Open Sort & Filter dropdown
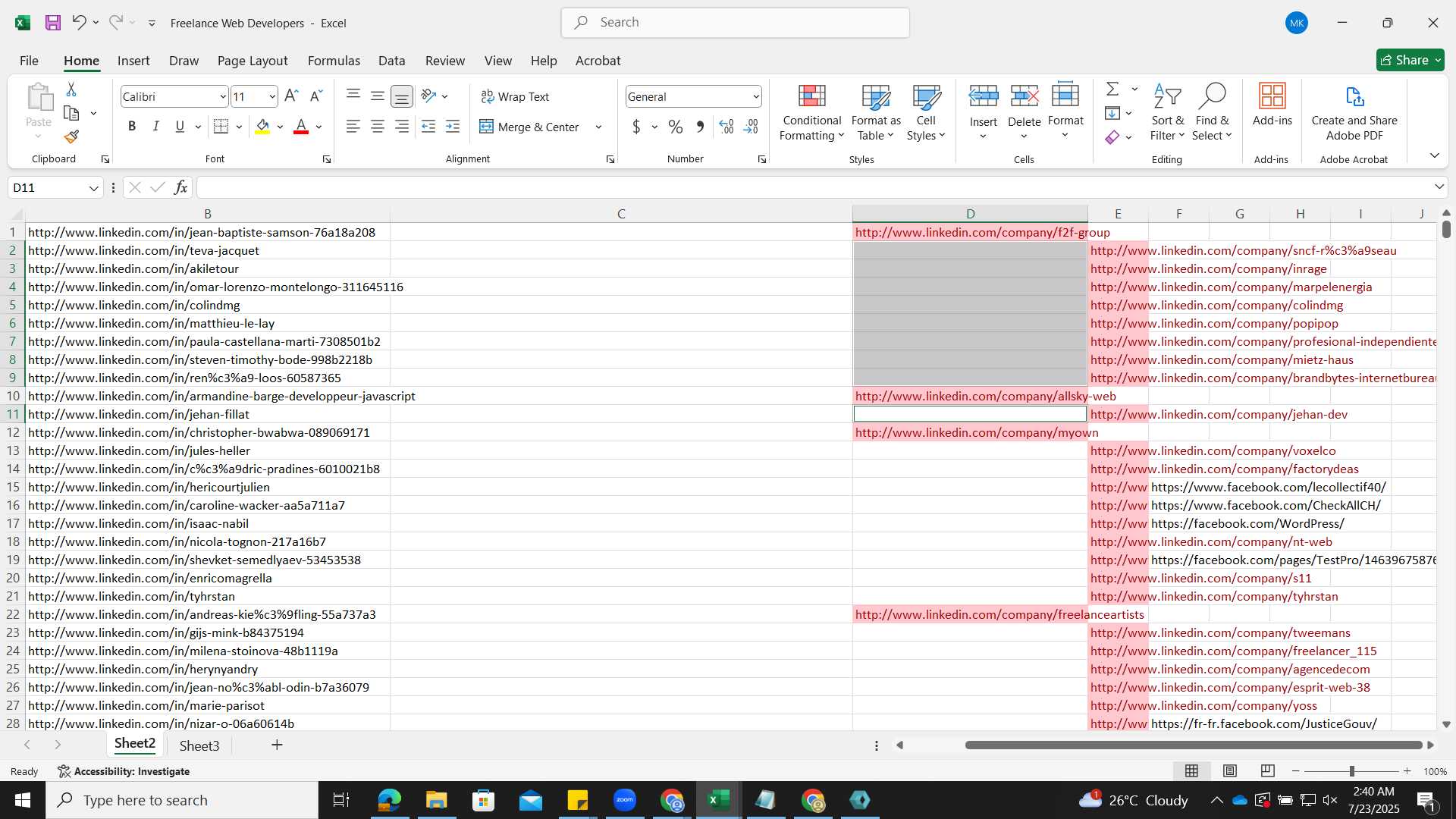The width and height of the screenshot is (1456, 819). [x=1167, y=112]
